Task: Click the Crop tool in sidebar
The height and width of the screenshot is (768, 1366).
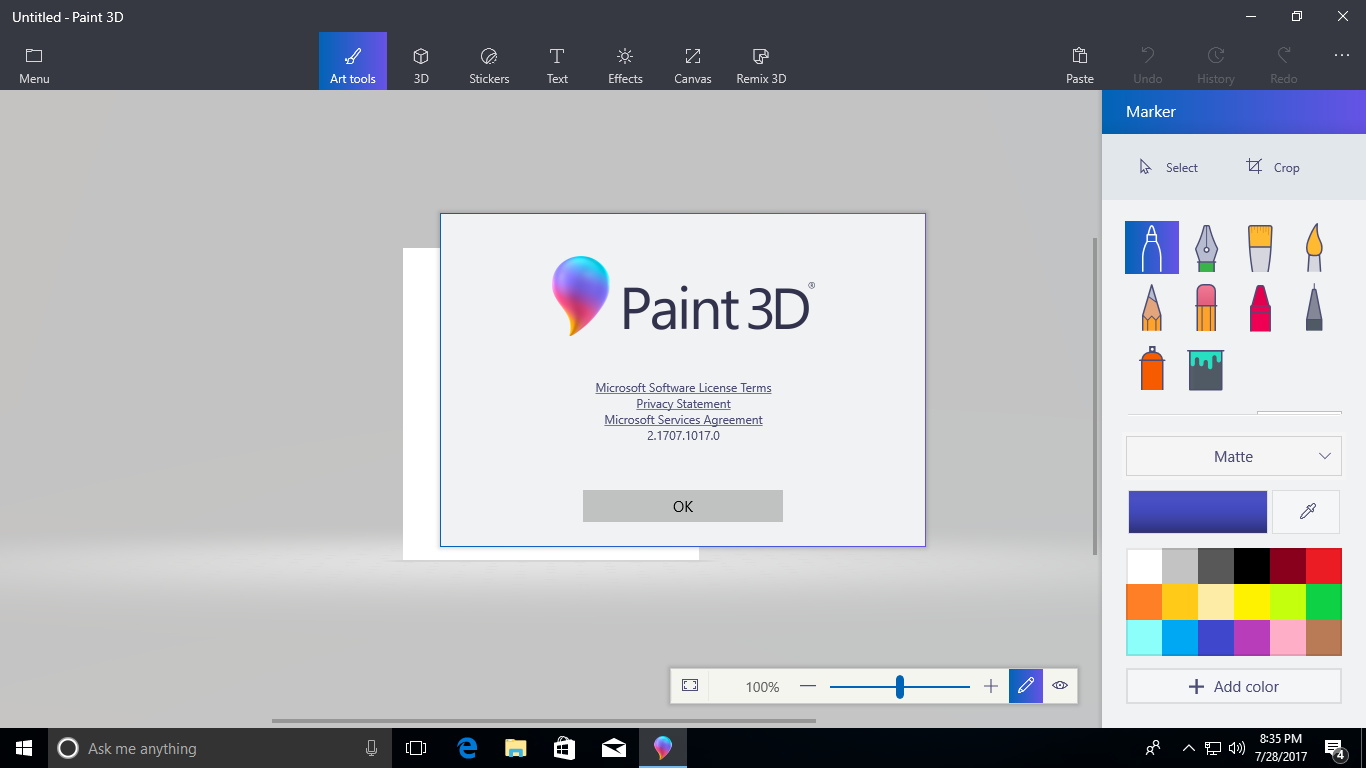Action: (1273, 167)
